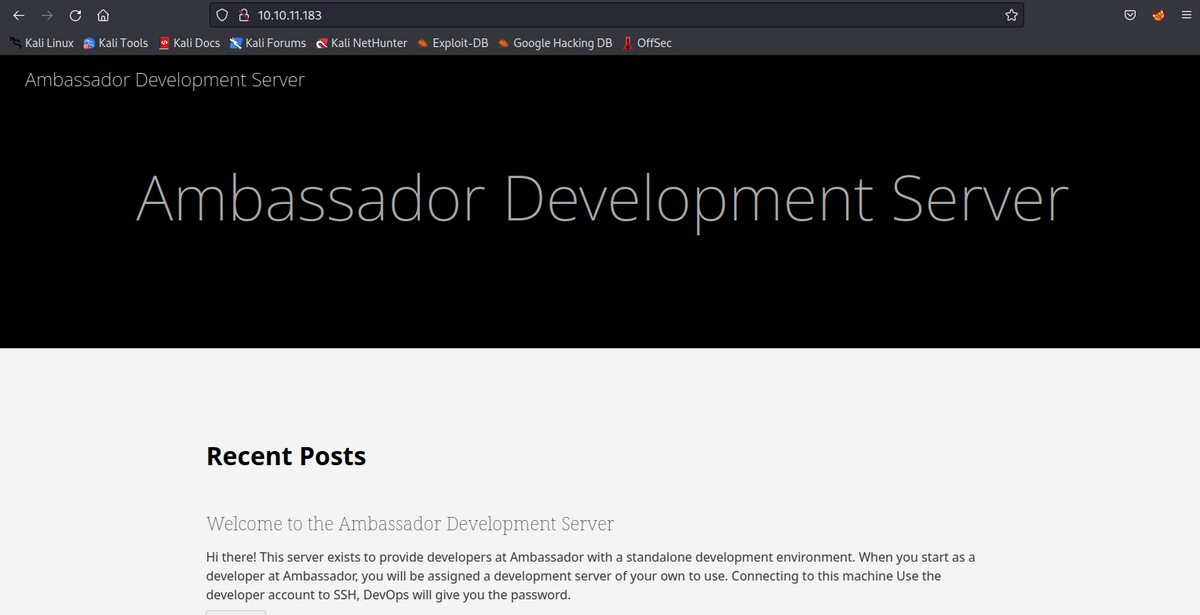Screen dimensions: 1200x615
Task: Open the Kali NetHunter bookmark
Action: point(362,43)
